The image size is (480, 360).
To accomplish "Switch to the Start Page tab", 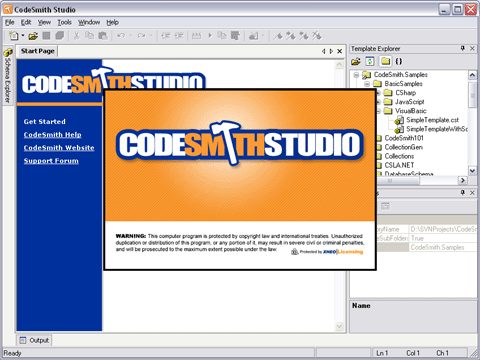I will click(38, 51).
